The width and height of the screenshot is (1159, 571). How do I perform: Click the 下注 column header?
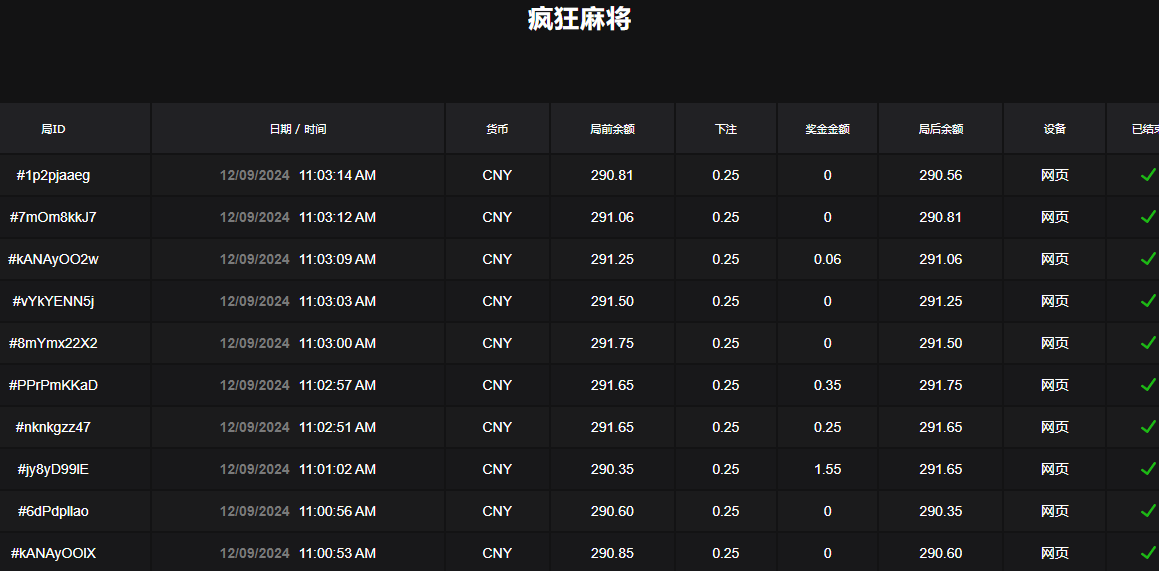point(725,129)
